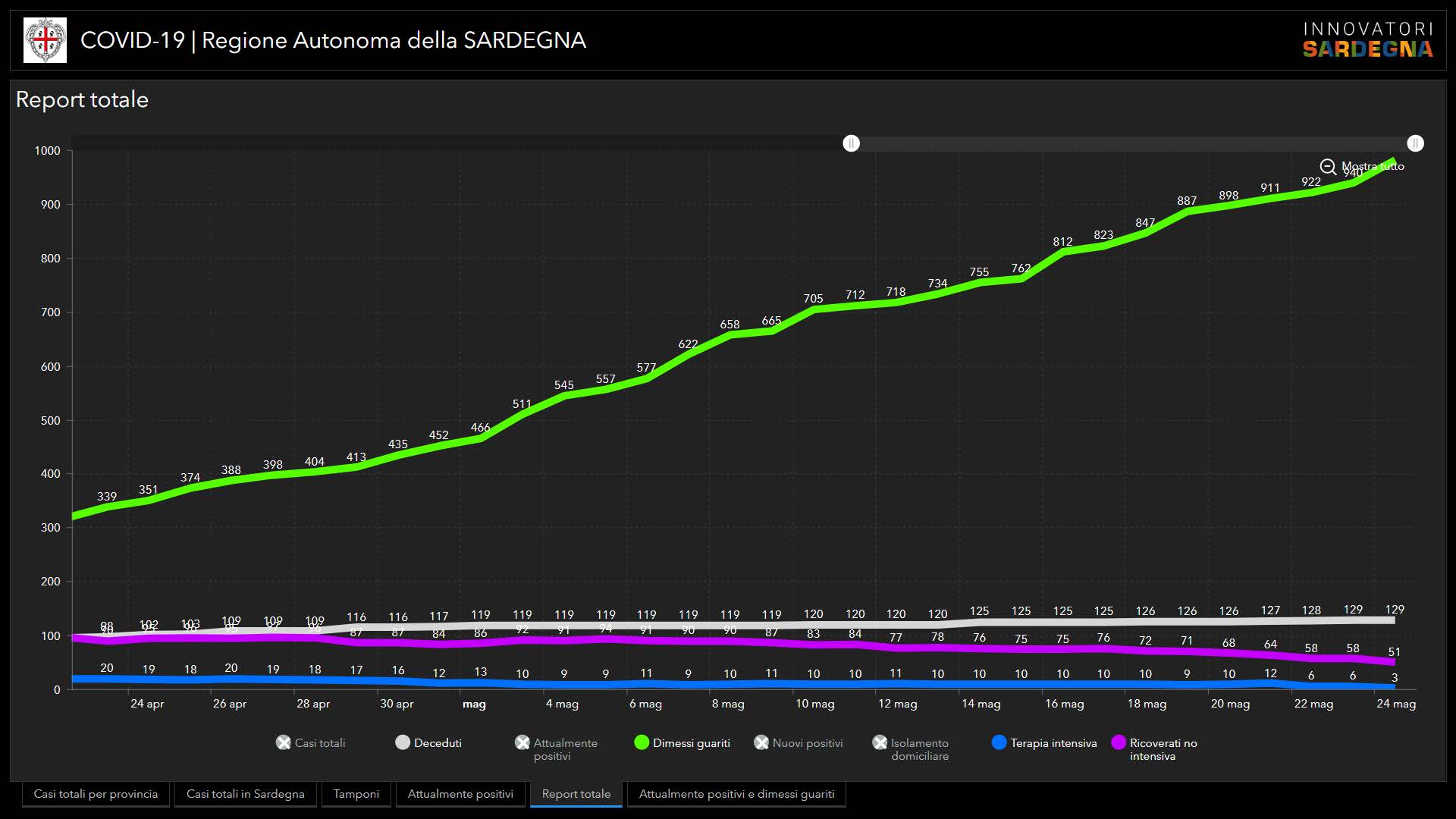Show the Nuovi positivi legend series
Viewport: 1456px width, 819px height.
(x=761, y=743)
